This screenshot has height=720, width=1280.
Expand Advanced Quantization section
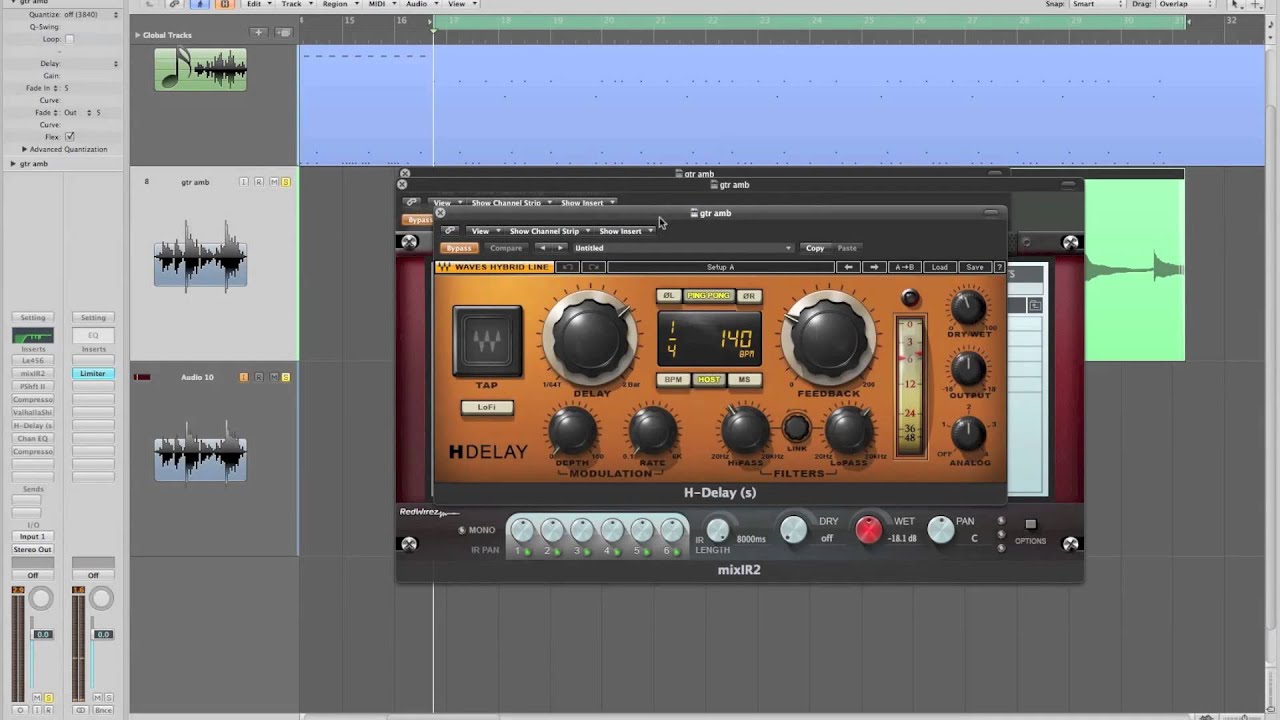(24, 149)
